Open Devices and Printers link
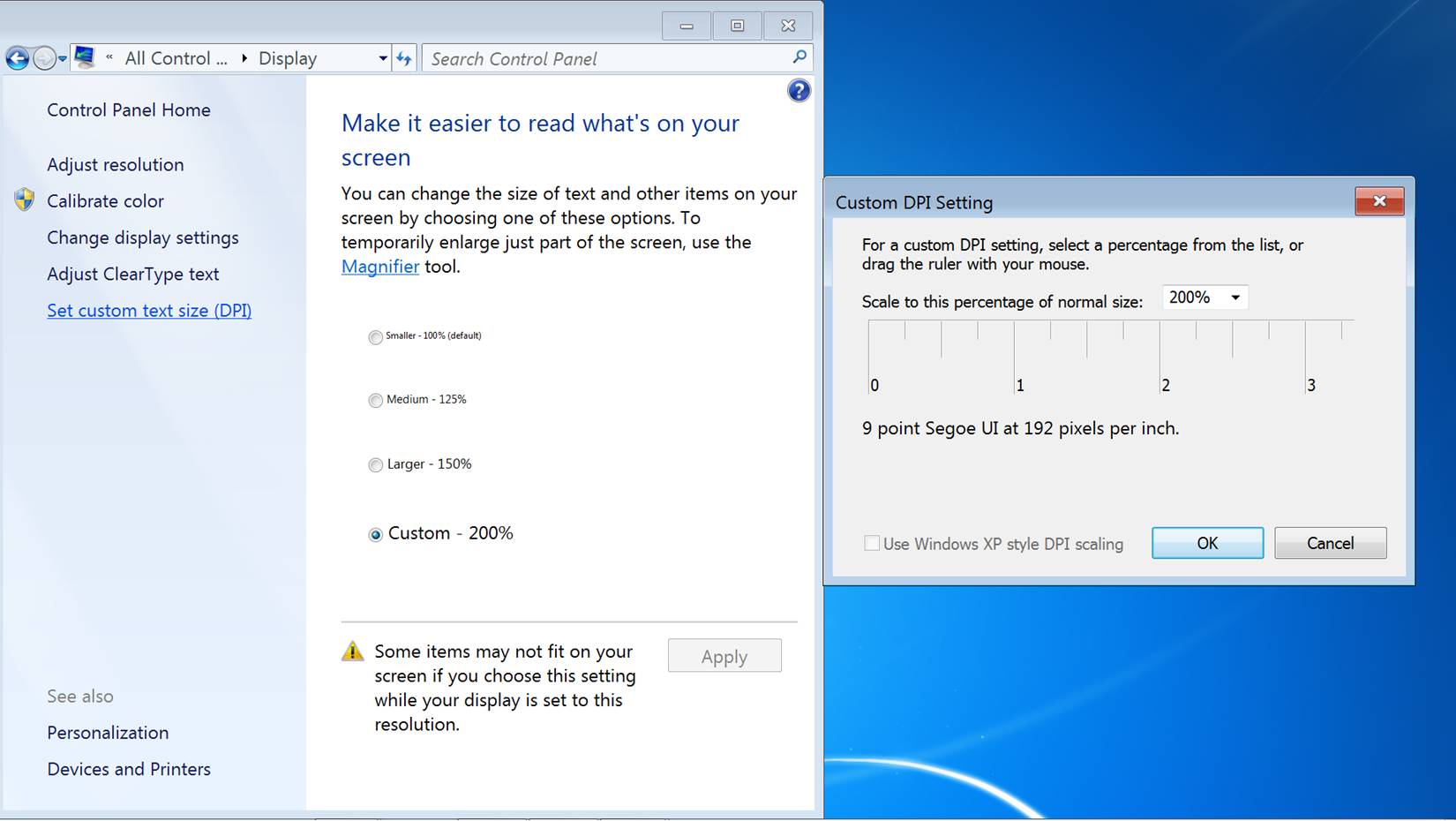Screen dimensions: 1456x821 (x=129, y=768)
